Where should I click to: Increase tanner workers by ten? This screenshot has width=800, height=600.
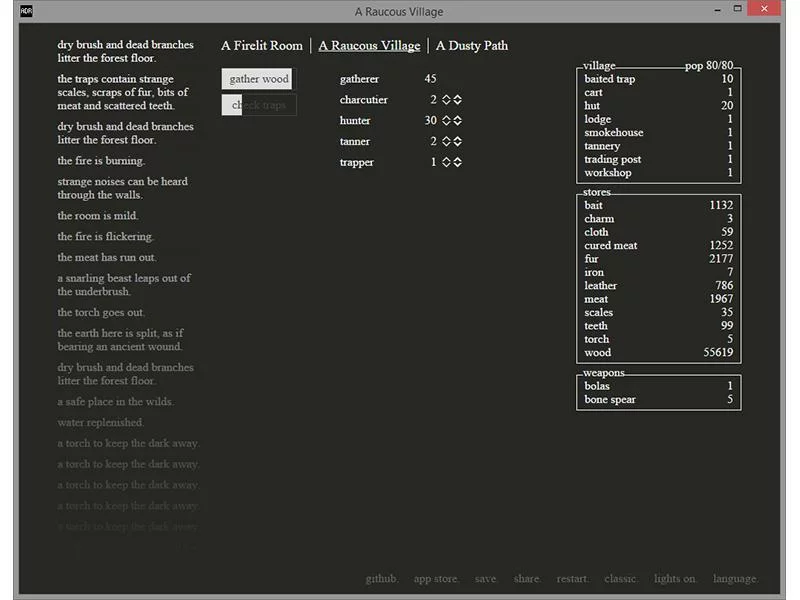[458, 138]
